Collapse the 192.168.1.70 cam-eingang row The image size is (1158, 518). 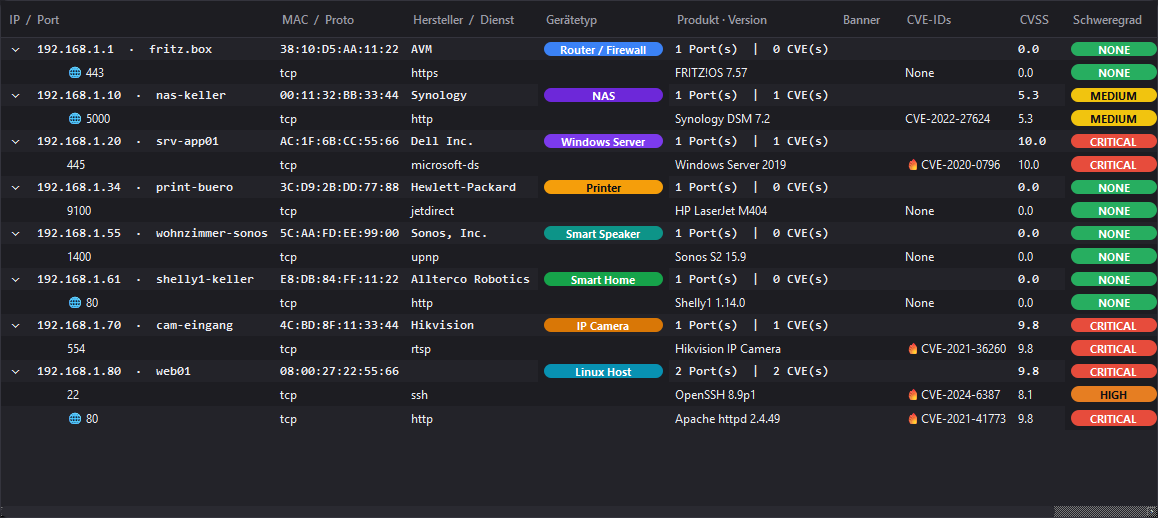coord(16,325)
